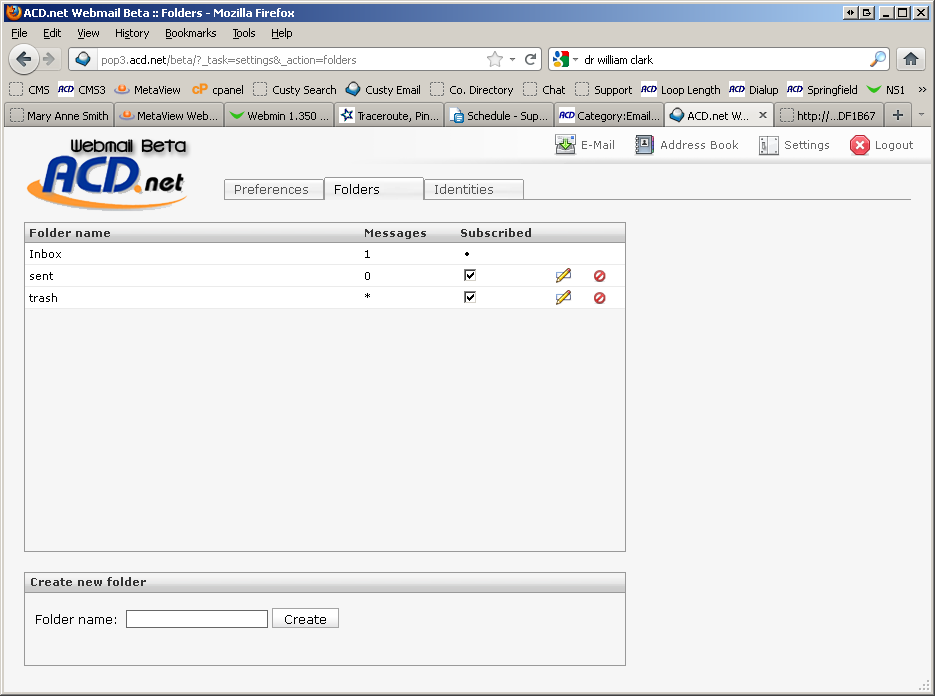Open the Address Book icon
The width and height of the screenshot is (935, 696).
(x=644, y=145)
